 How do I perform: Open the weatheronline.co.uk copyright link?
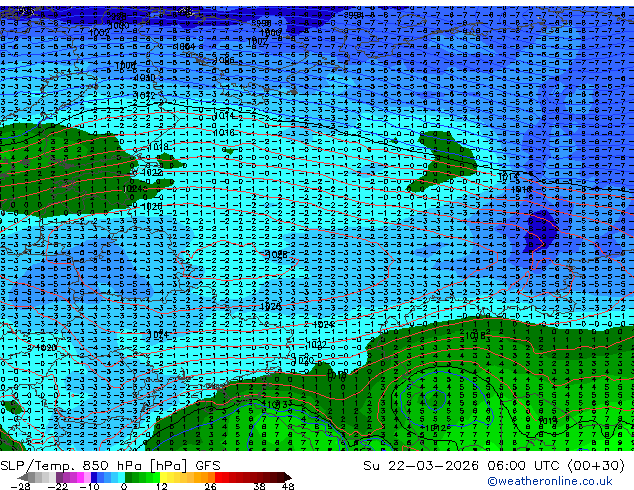(550, 481)
